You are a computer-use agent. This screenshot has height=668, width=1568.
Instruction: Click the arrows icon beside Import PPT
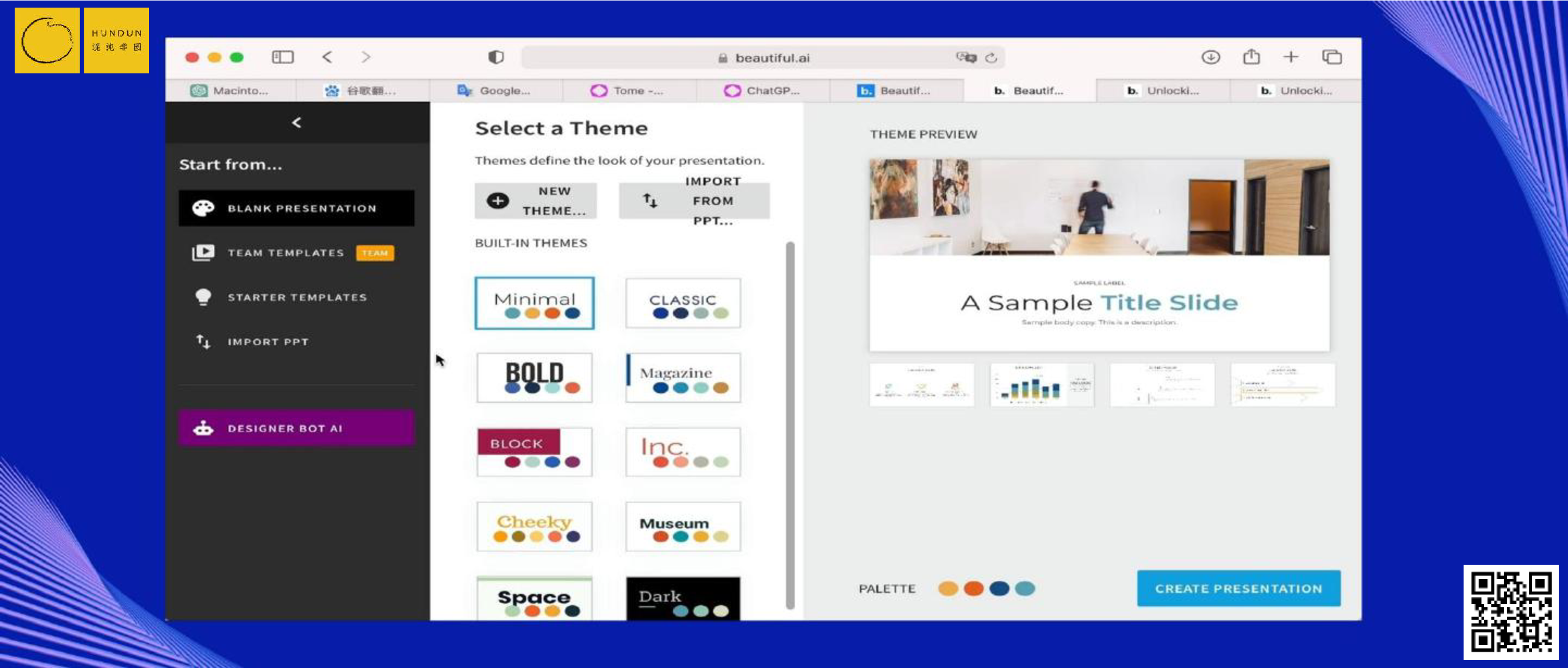tap(203, 341)
